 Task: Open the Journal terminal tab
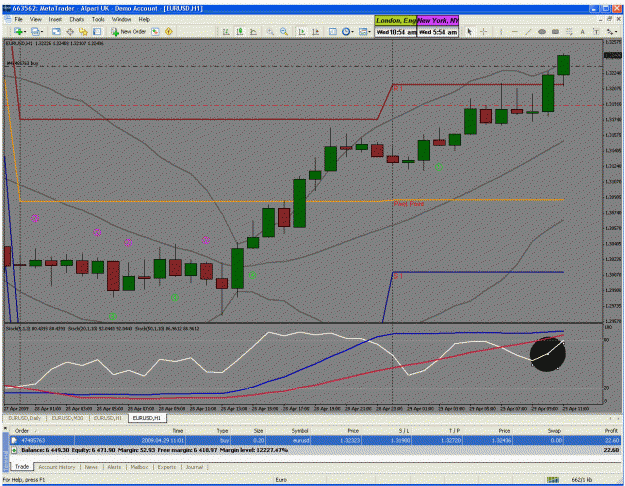(x=194, y=467)
